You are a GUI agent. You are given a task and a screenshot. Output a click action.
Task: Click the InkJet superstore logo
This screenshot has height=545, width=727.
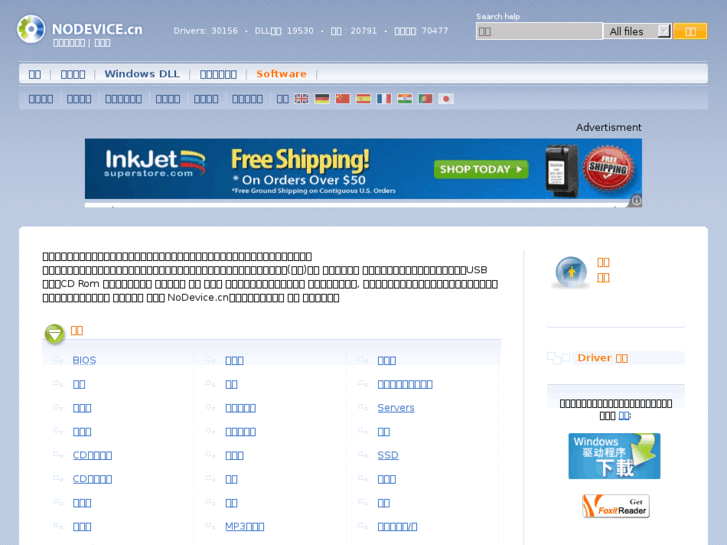154,164
